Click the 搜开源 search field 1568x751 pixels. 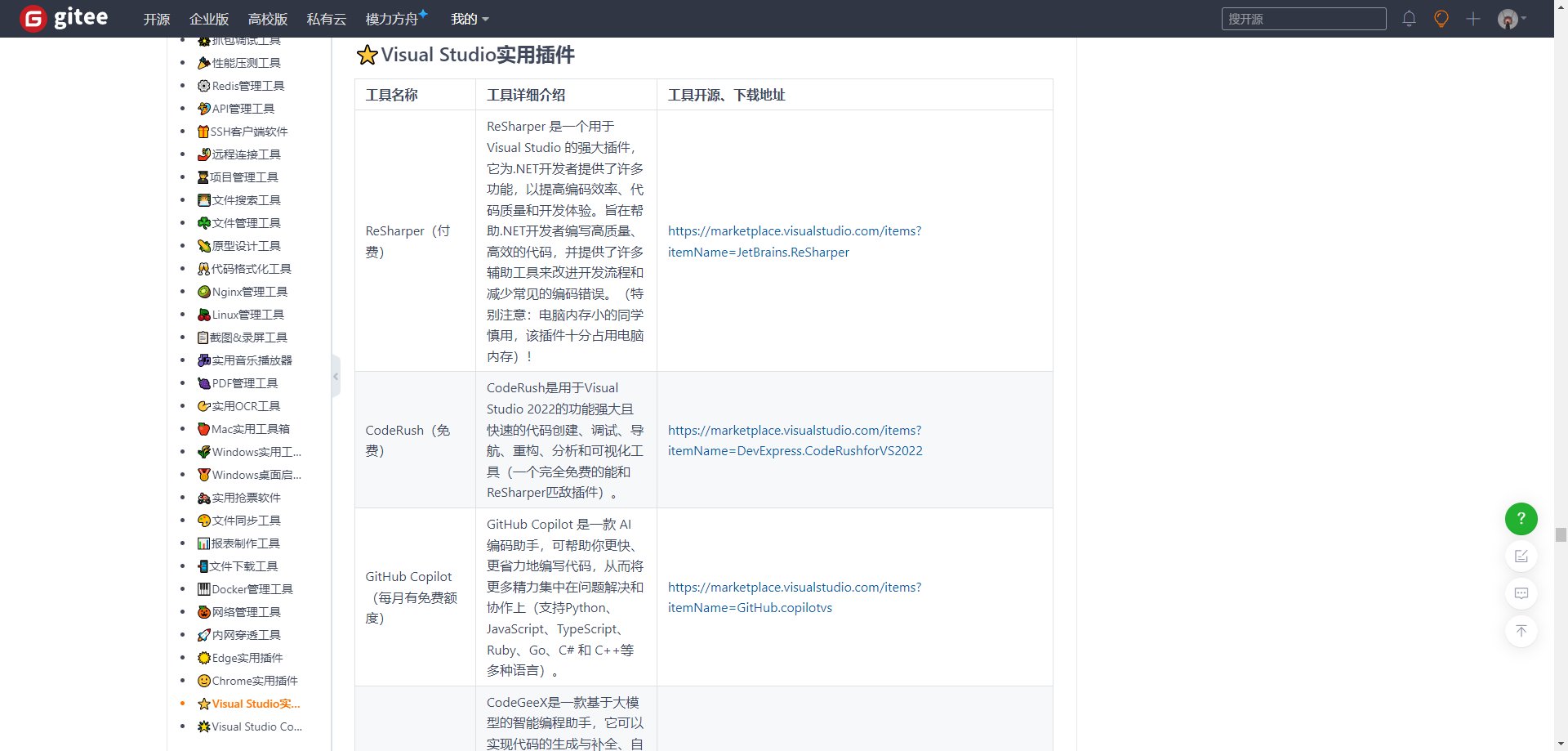1303,19
